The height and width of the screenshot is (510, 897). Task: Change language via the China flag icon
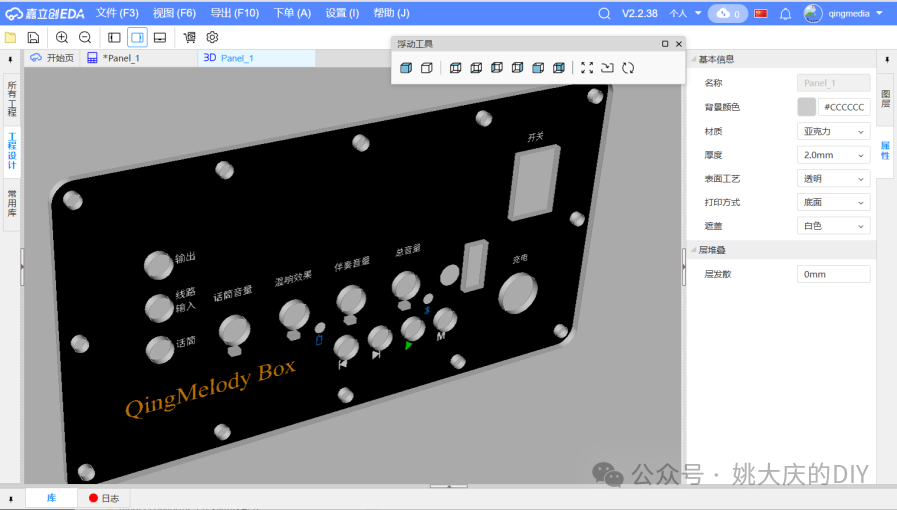[x=761, y=14]
